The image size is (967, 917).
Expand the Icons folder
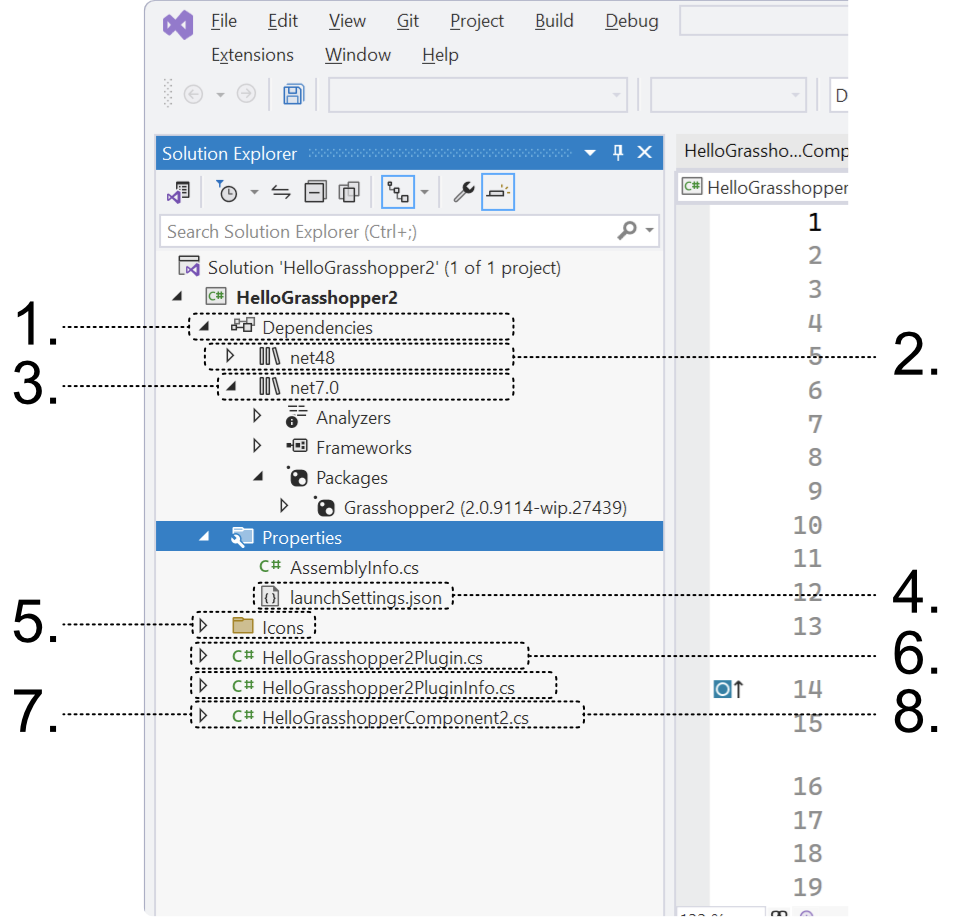pos(203,626)
